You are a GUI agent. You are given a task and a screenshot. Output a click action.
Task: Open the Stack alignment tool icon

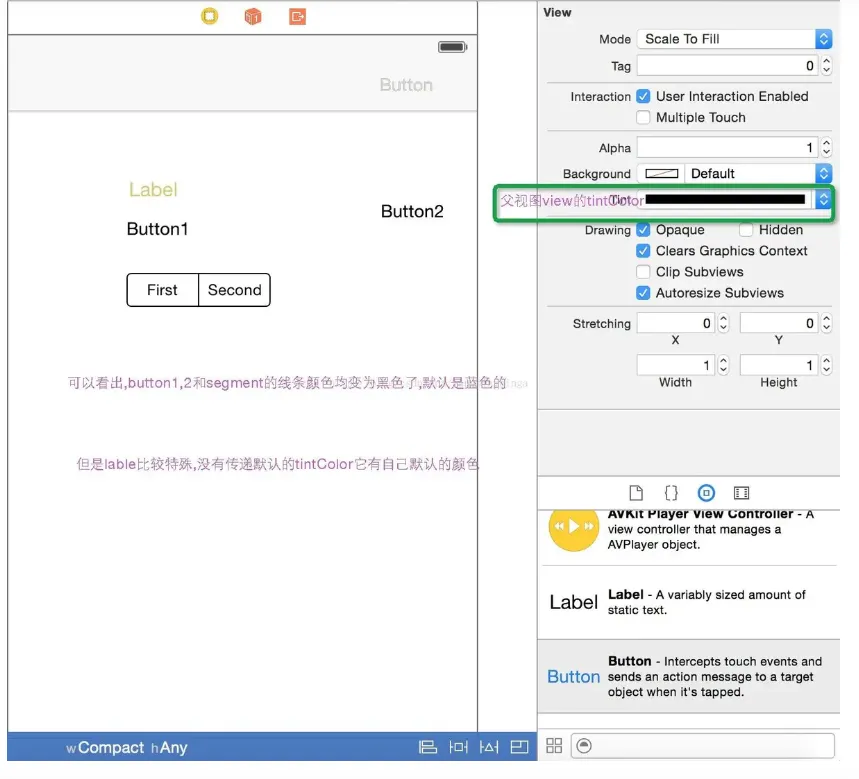click(x=428, y=747)
